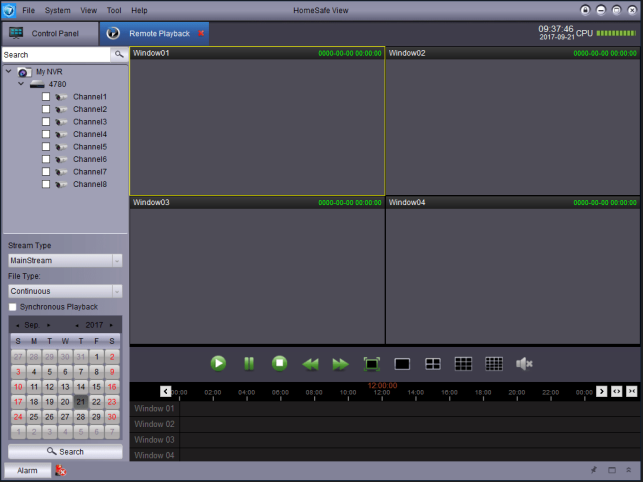Stop playback with the stop button

coord(280,364)
